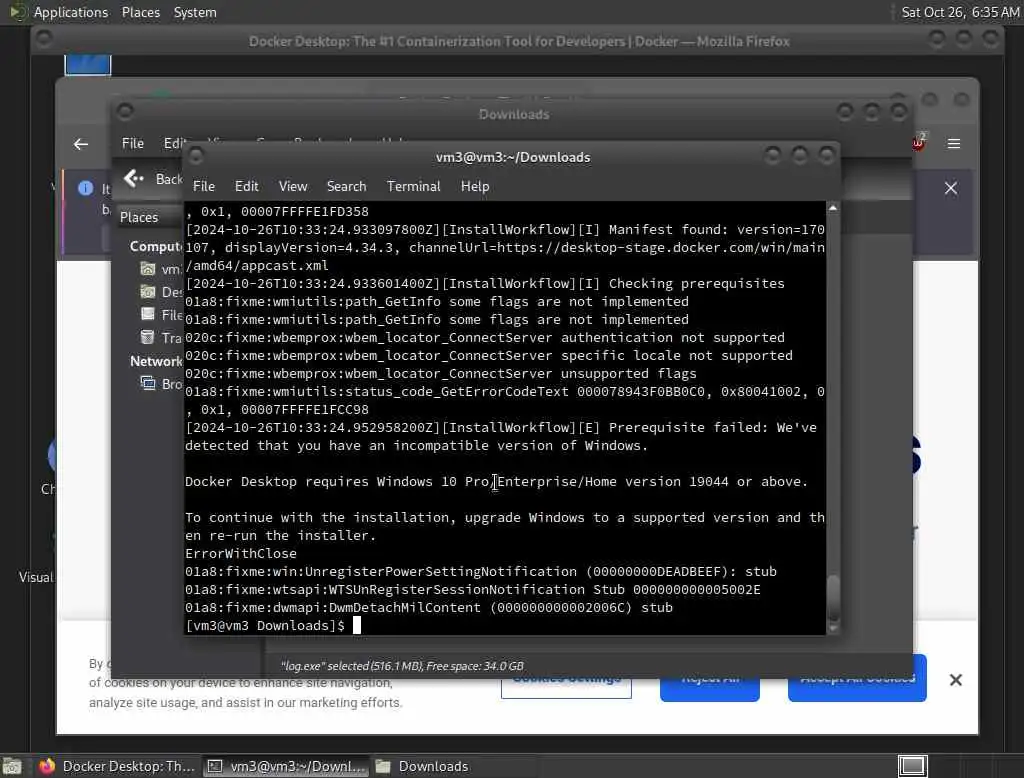The width and height of the screenshot is (1024, 778).
Task: Select the Network section header in sidebar
Action: tap(156, 361)
